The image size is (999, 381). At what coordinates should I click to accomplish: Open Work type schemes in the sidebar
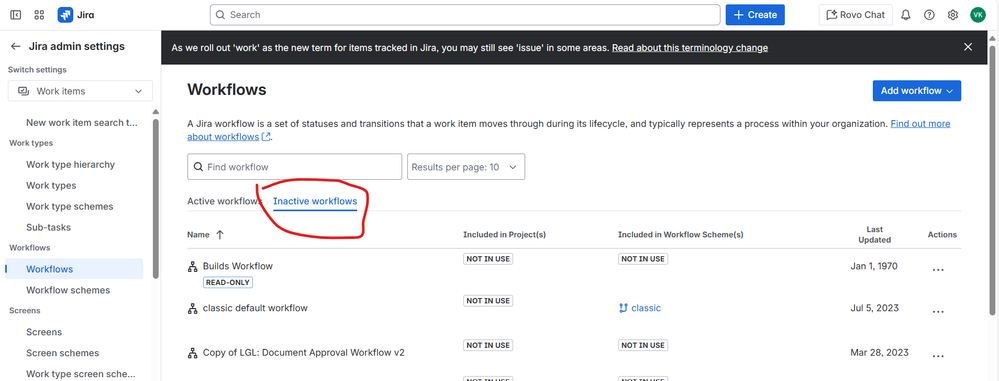(69, 206)
